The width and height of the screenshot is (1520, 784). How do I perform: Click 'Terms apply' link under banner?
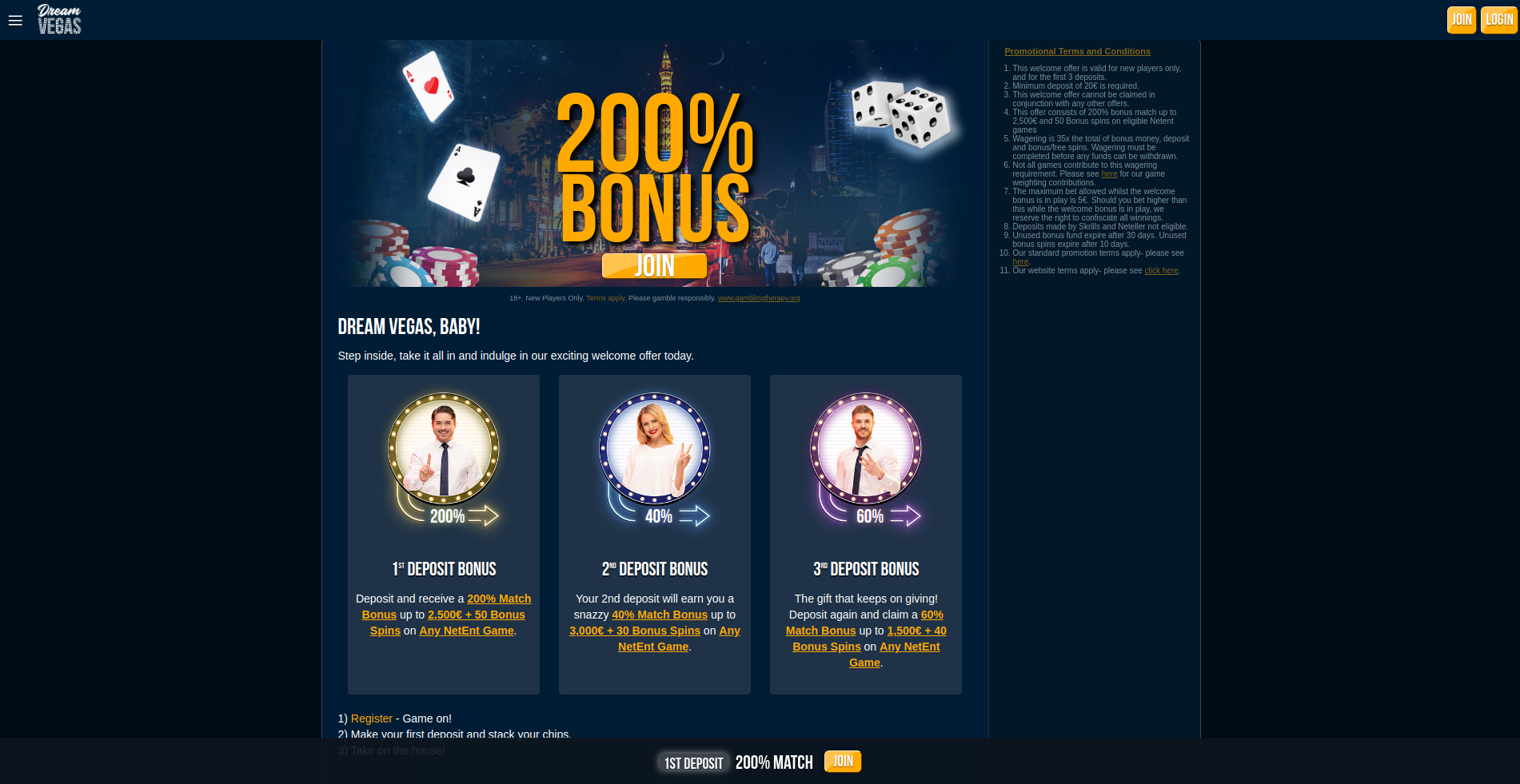605,298
